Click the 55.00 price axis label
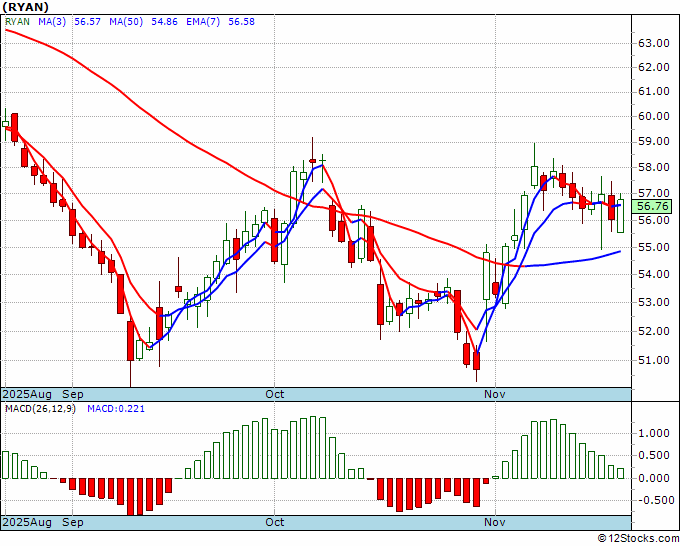The image size is (680, 546). click(x=654, y=247)
